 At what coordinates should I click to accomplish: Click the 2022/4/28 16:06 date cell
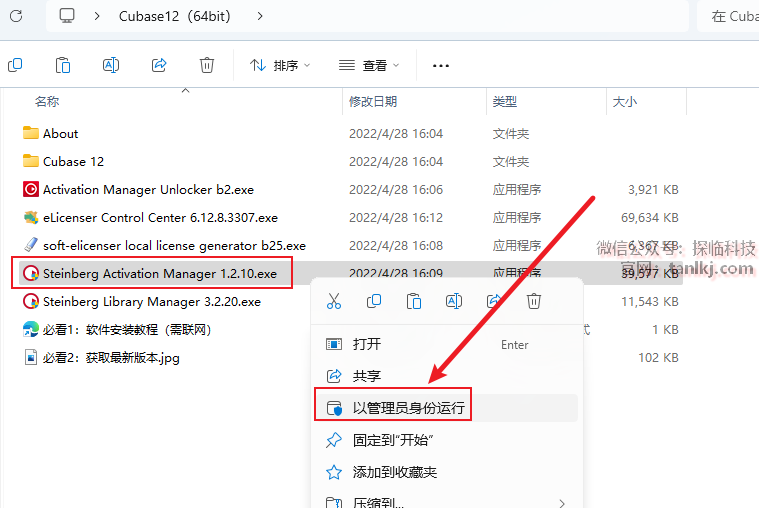point(396,189)
